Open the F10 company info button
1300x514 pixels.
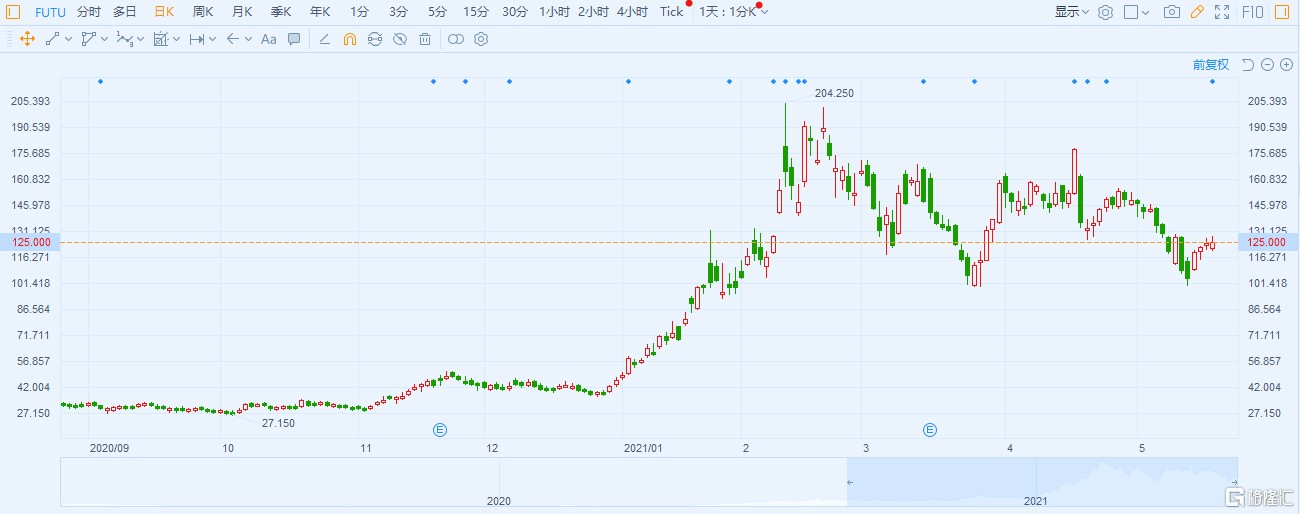point(1252,12)
